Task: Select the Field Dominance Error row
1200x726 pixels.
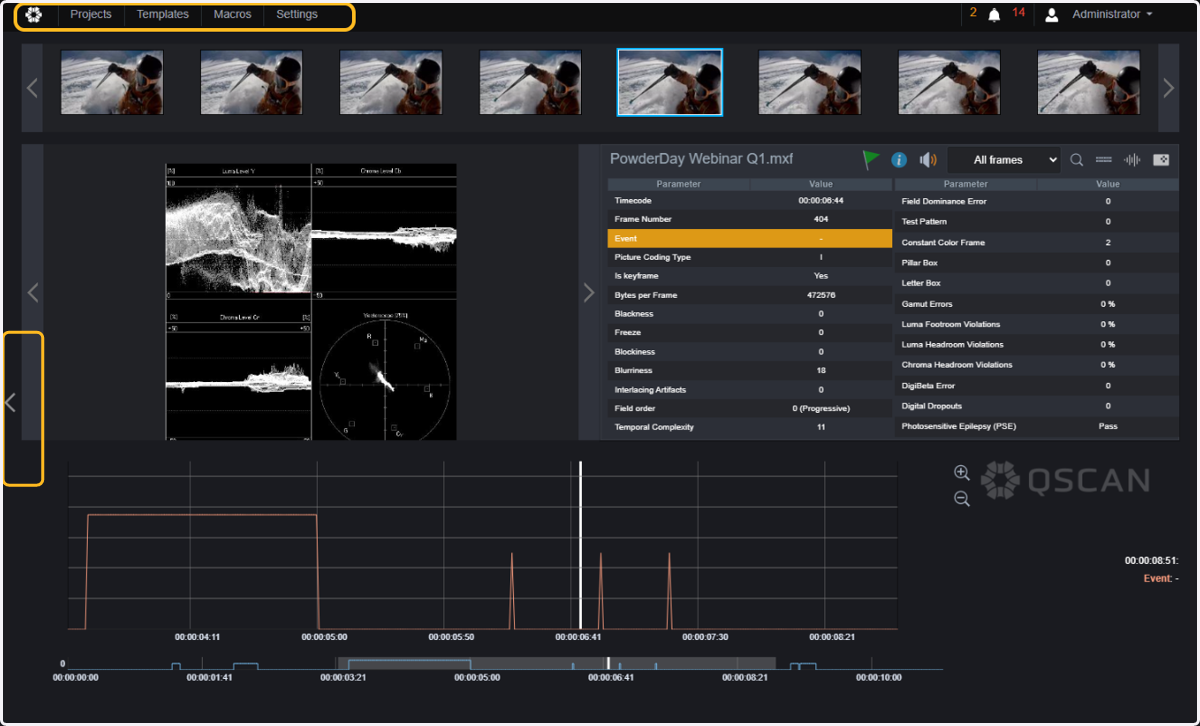Action: (x=1036, y=201)
